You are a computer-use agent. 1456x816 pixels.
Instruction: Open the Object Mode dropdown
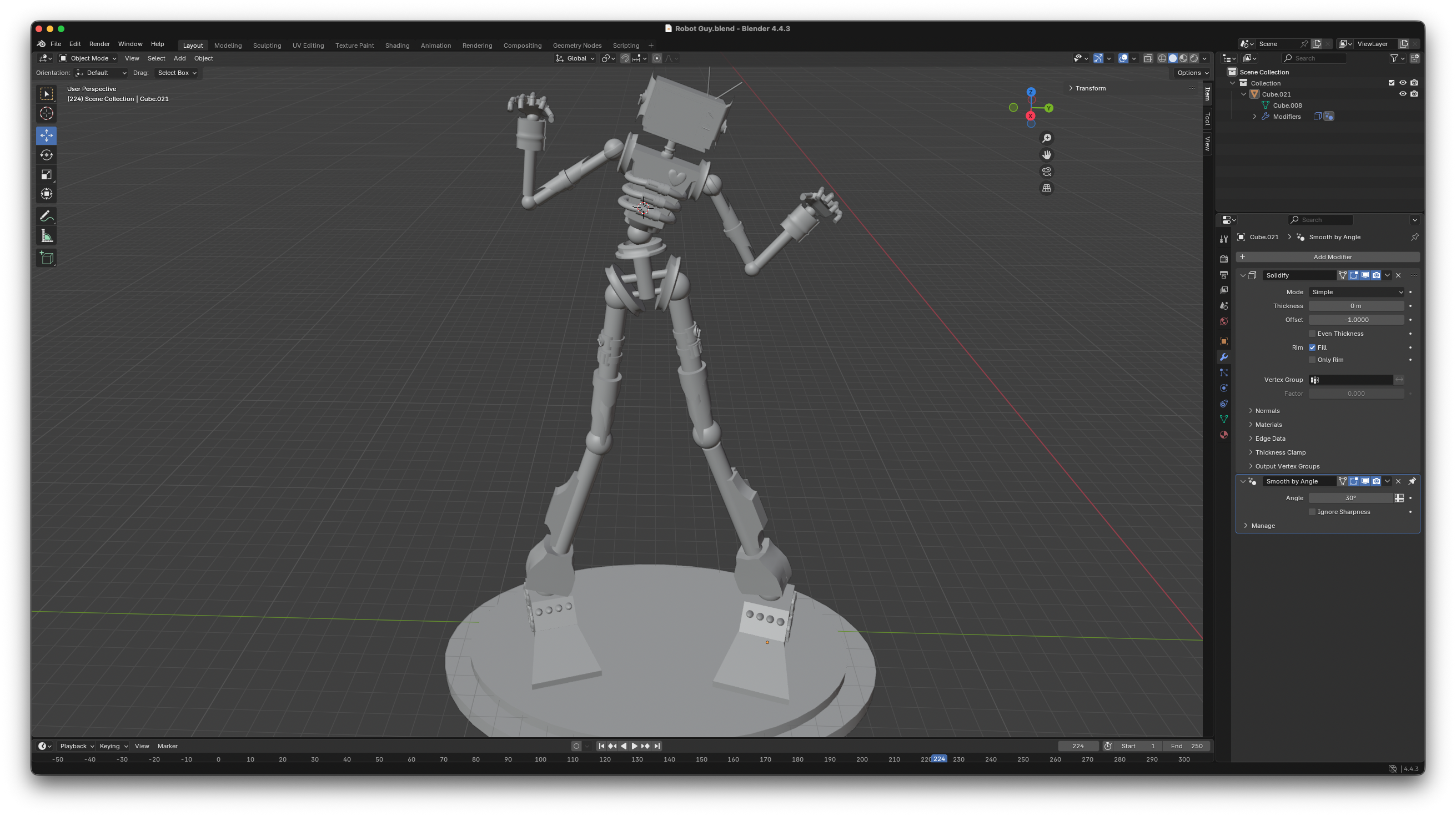pyautogui.click(x=88, y=58)
